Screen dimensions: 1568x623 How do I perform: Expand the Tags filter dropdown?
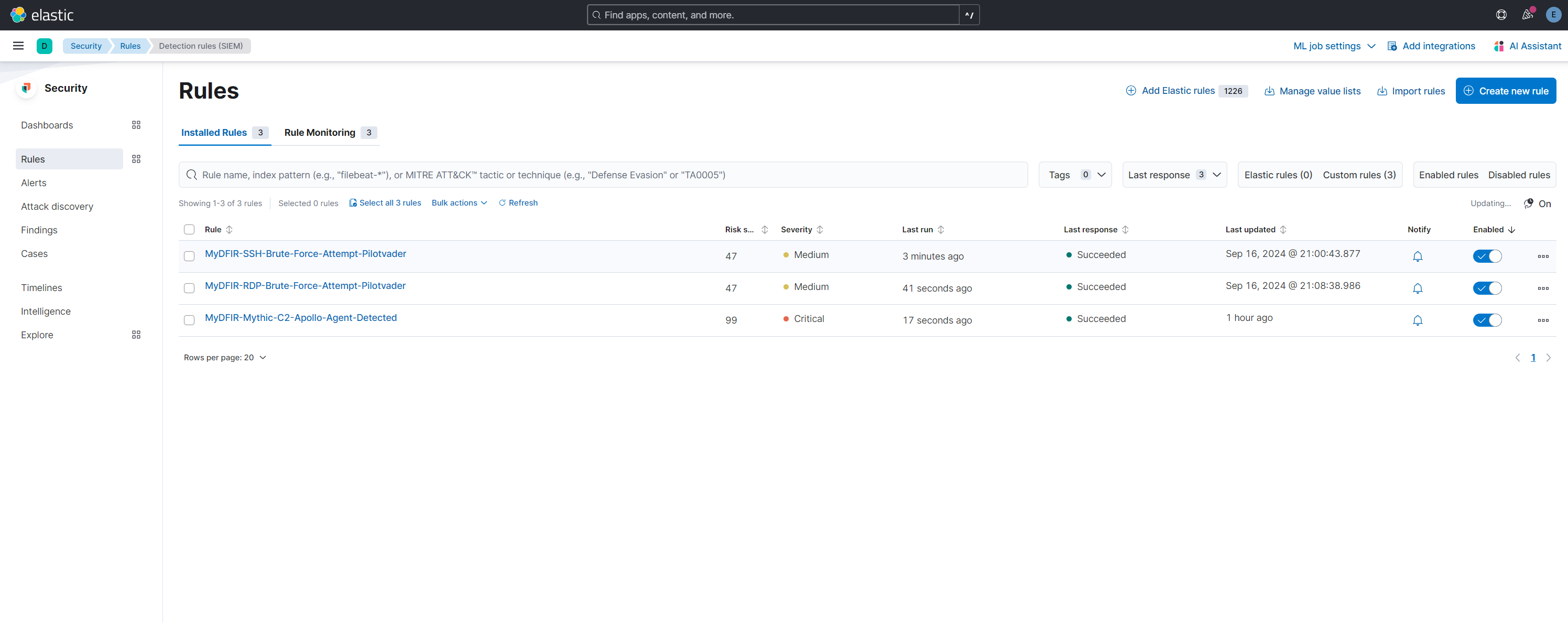click(x=1075, y=175)
